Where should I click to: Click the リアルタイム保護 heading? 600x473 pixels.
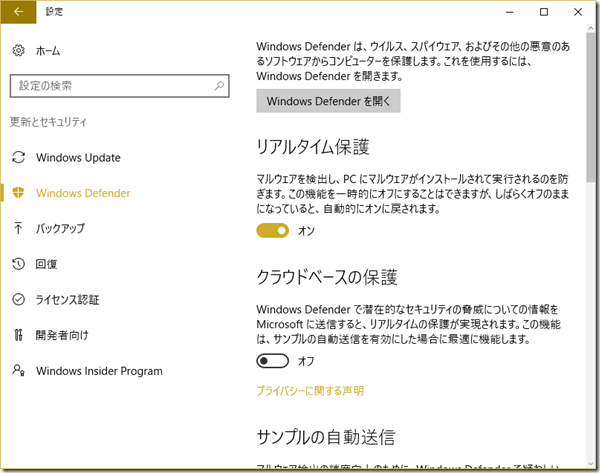pyautogui.click(x=313, y=147)
